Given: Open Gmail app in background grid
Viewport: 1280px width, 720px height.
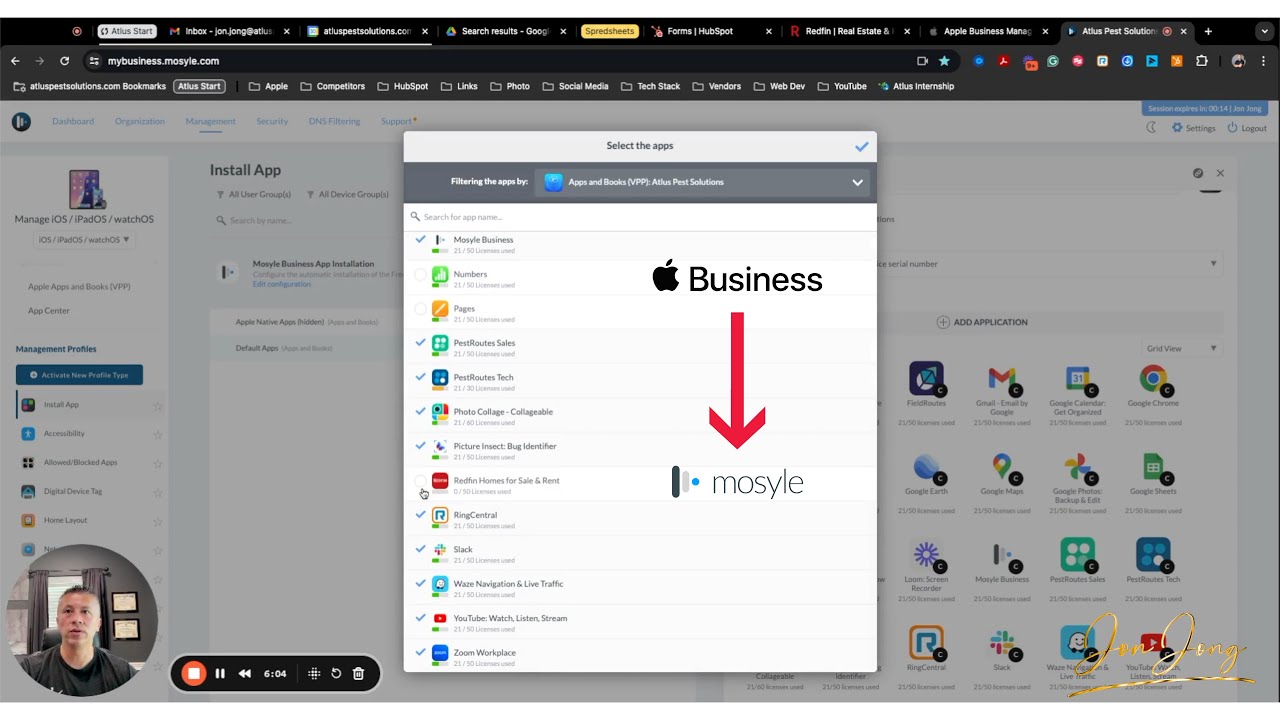Looking at the screenshot, I should 1001,380.
